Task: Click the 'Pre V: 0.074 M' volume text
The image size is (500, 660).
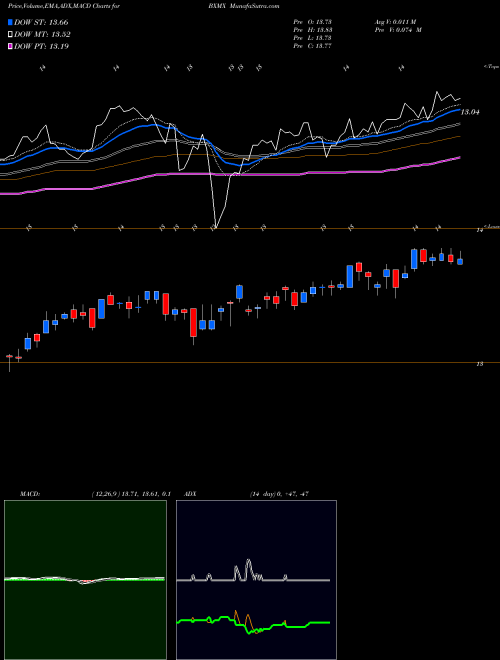Action: coord(398,30)
